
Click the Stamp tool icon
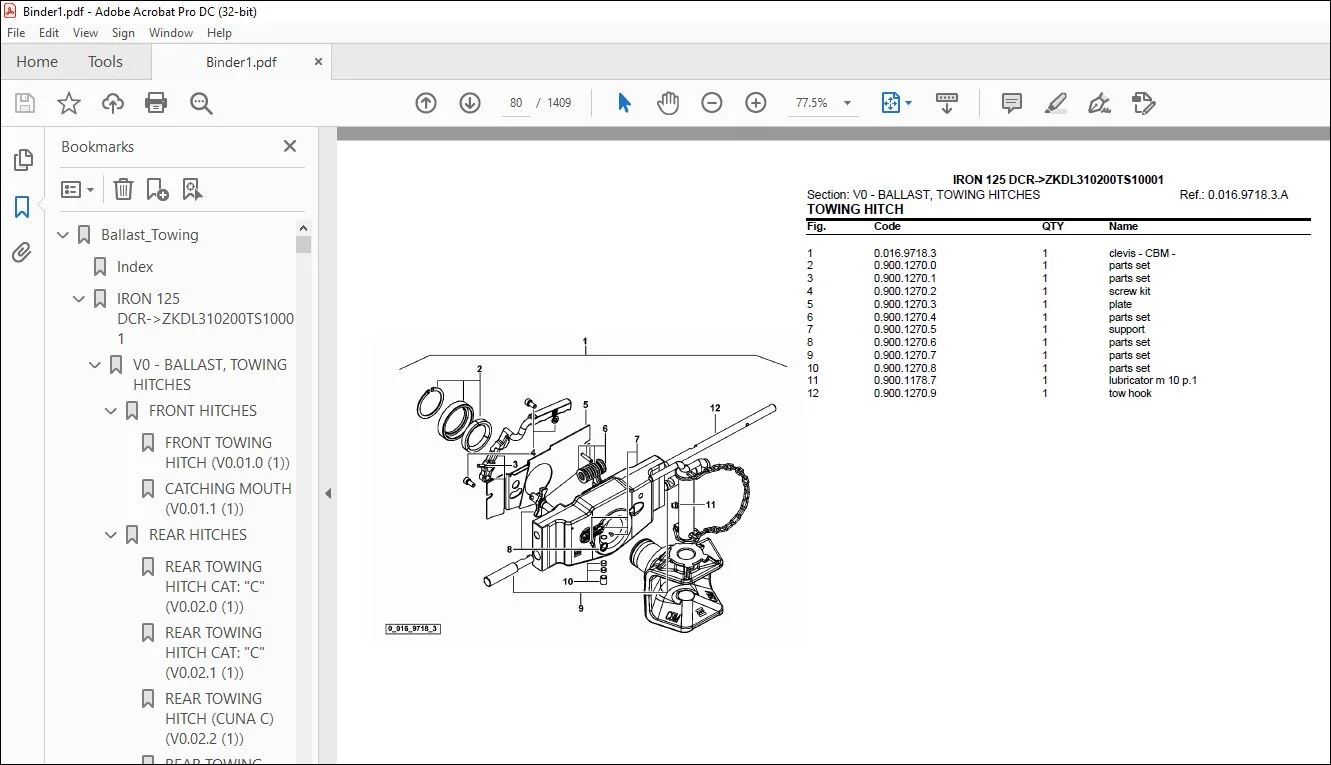coord(1143,103)
